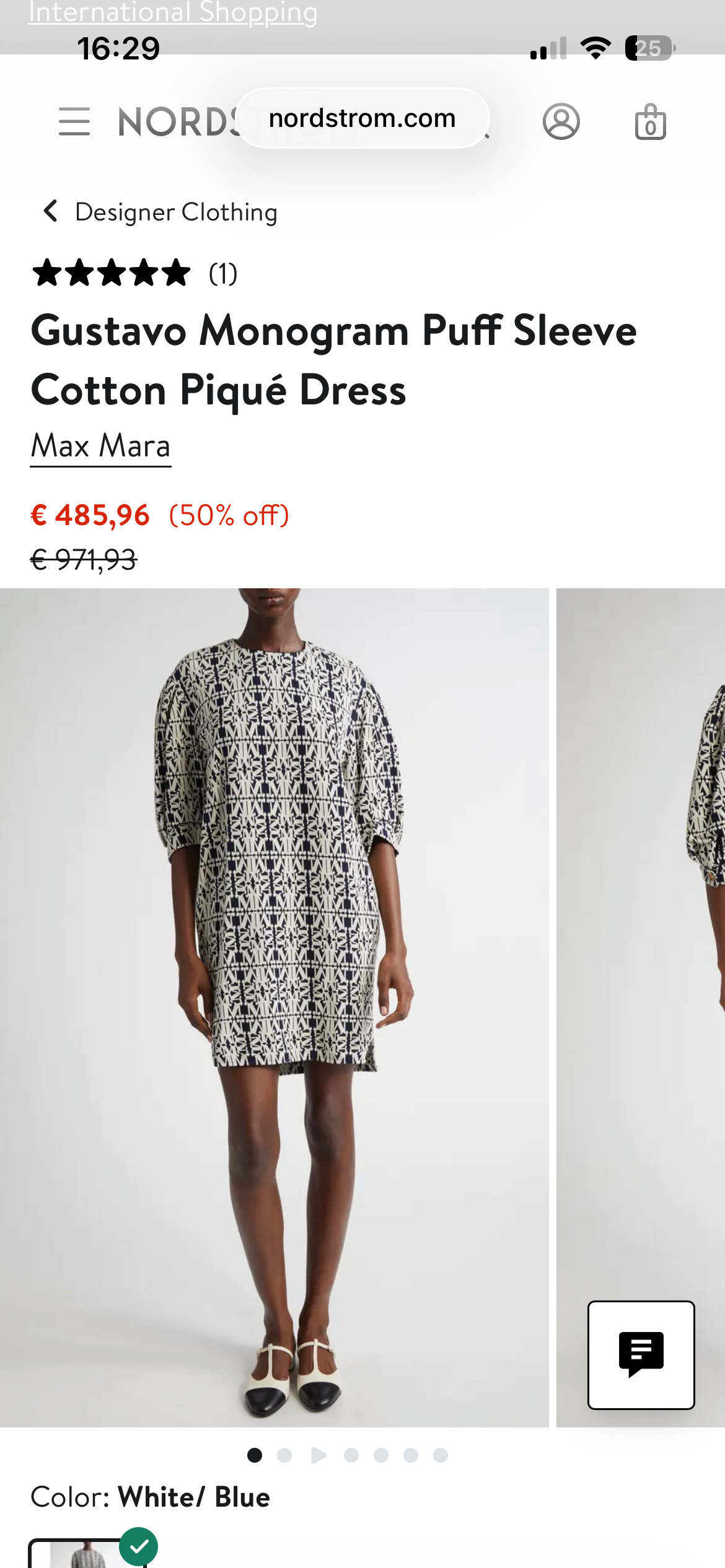The height and width of the screenshot is (1568, 725).
Task: Select the video play indicator in carousel
Action: (x=319, y=1455)
